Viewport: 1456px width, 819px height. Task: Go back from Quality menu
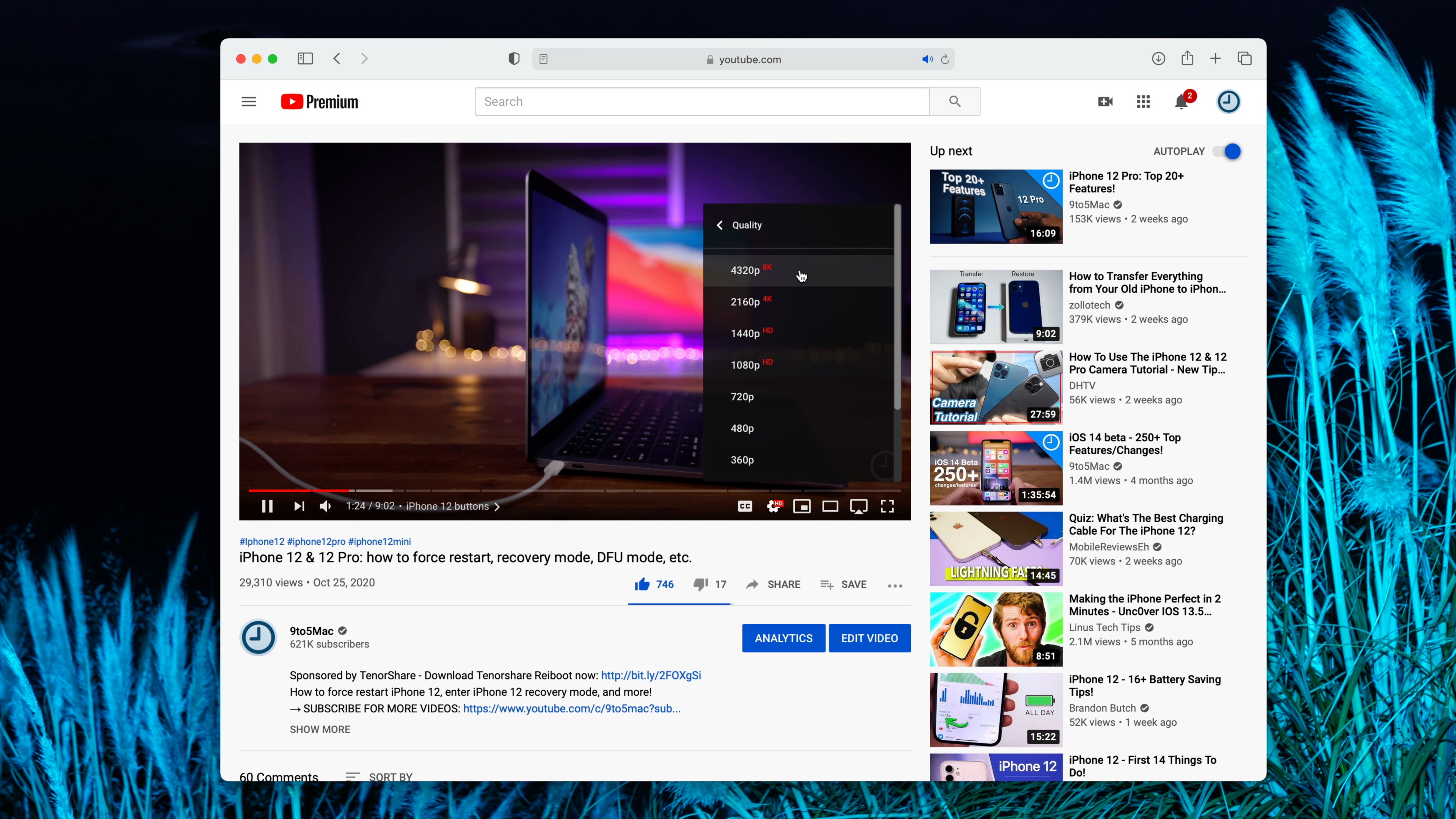[720, 225]
